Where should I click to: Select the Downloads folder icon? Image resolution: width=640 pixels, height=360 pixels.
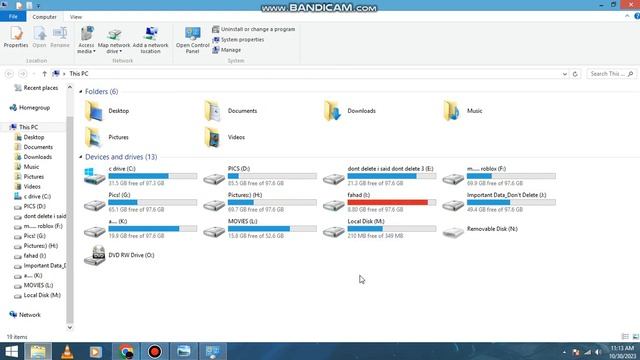(x=333, y=111)
